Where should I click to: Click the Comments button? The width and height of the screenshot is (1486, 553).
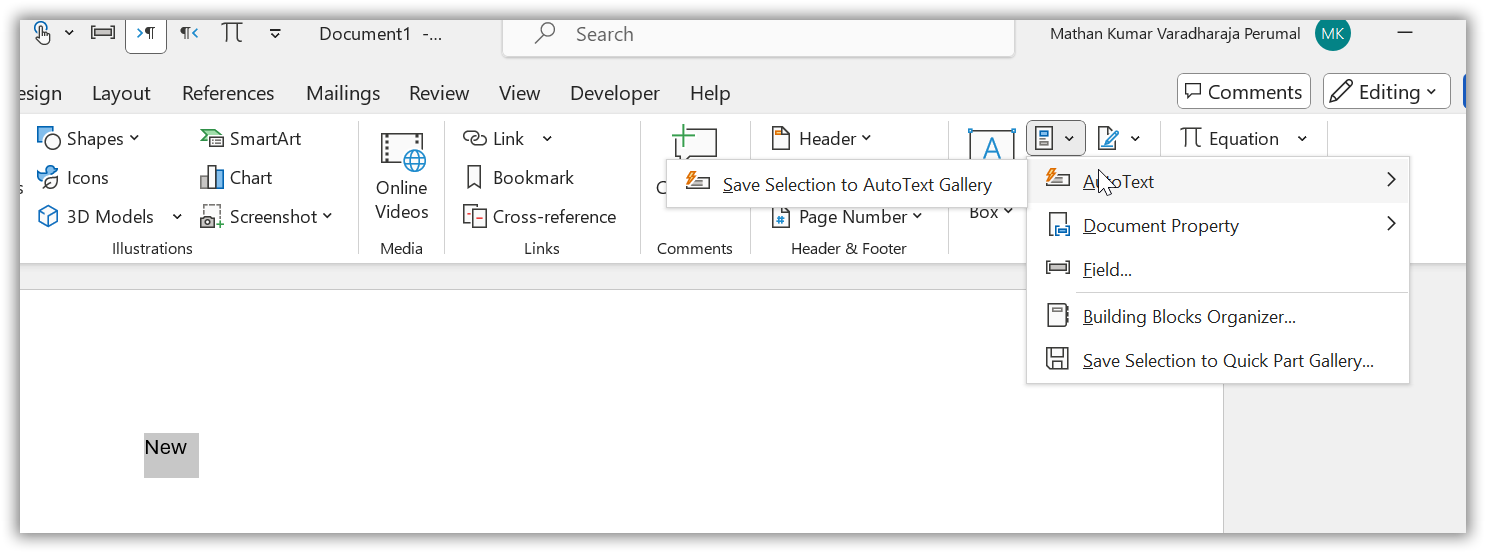click(1243, 92)
